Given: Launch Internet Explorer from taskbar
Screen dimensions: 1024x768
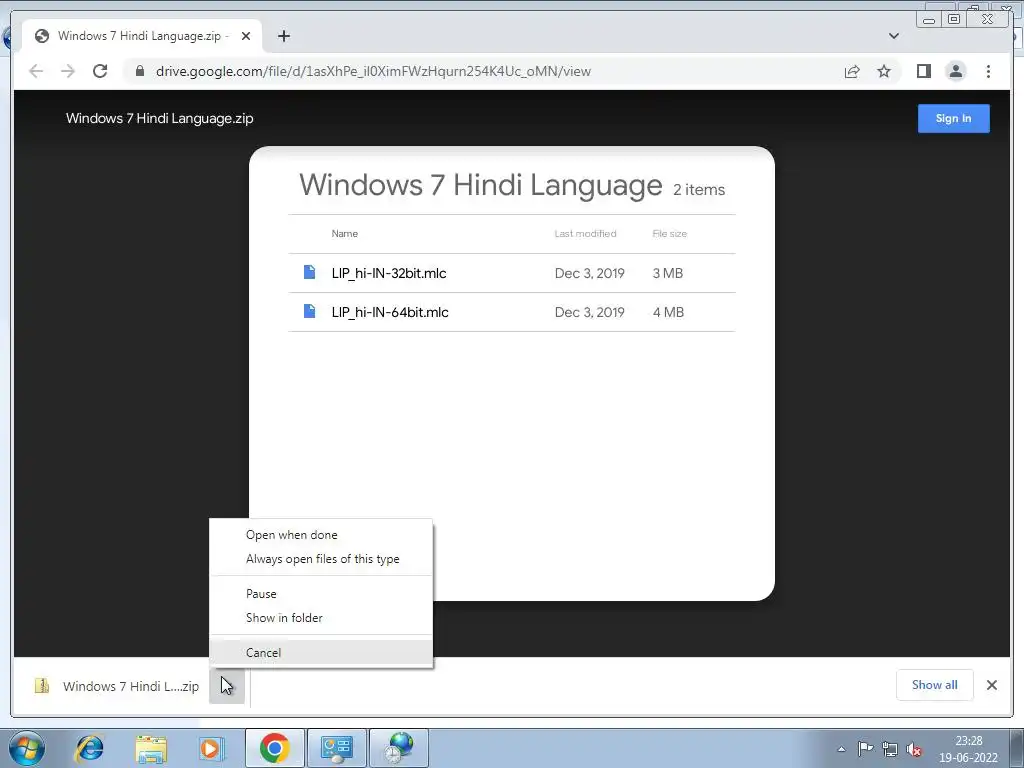Looking at the screenshot, I should coord(89,748).
